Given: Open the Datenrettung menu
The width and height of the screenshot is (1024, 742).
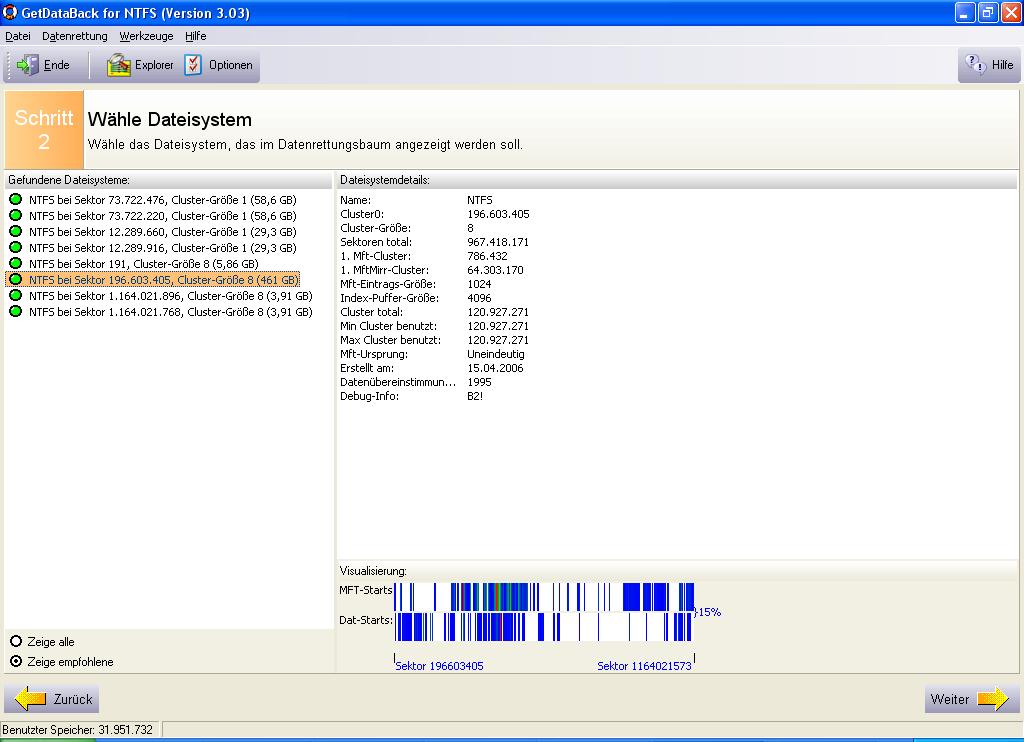Looking at the screenshot, I should coord(74,36).
